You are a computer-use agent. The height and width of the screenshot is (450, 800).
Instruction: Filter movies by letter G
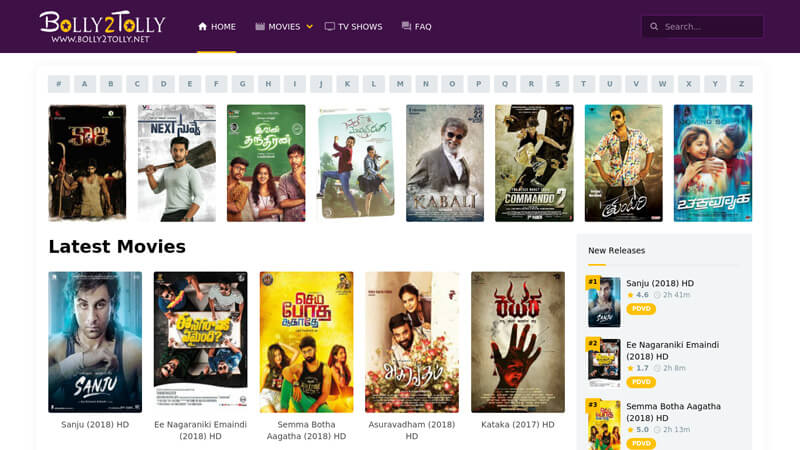pos(242,84)
